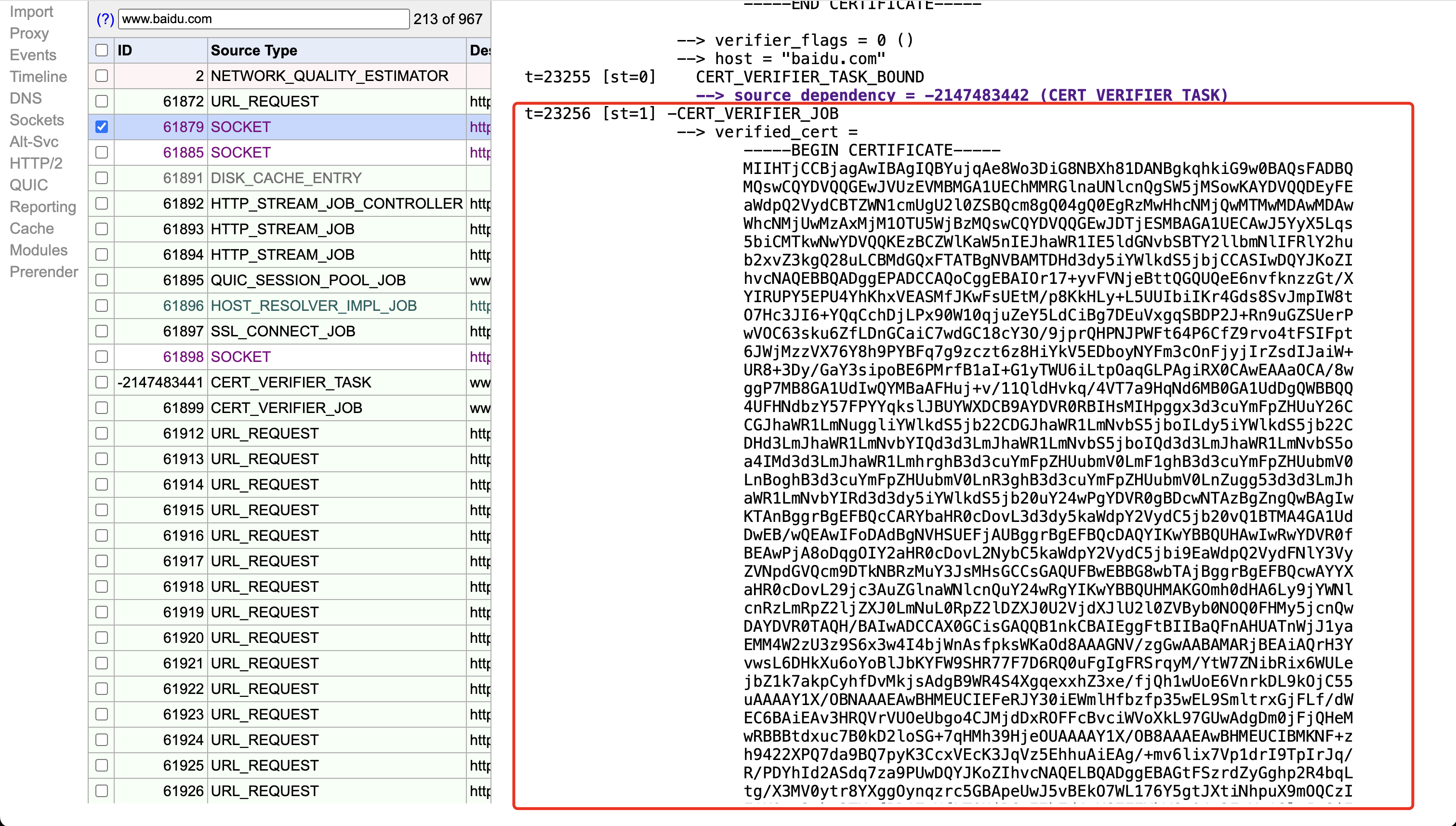Check the NETWORK_QUALITY_ESTIMATOR row checkbox

[102, 76]
